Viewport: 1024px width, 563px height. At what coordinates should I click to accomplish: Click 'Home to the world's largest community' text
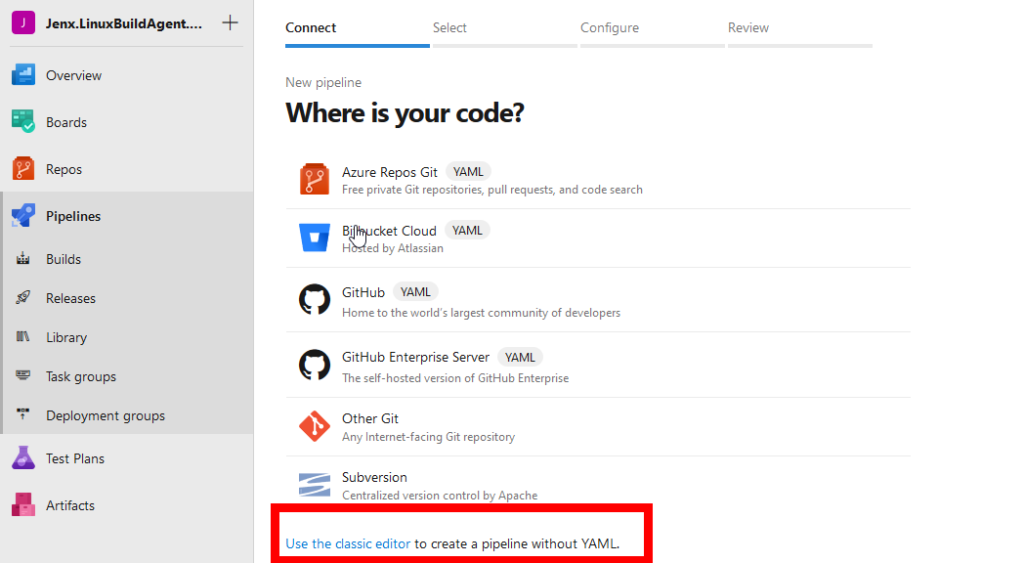(x=481, y=313)
